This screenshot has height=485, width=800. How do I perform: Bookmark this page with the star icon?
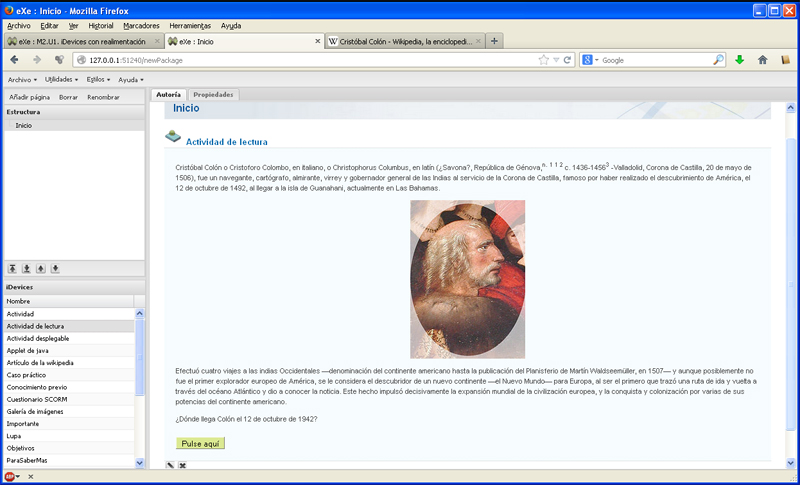[543, 60]
